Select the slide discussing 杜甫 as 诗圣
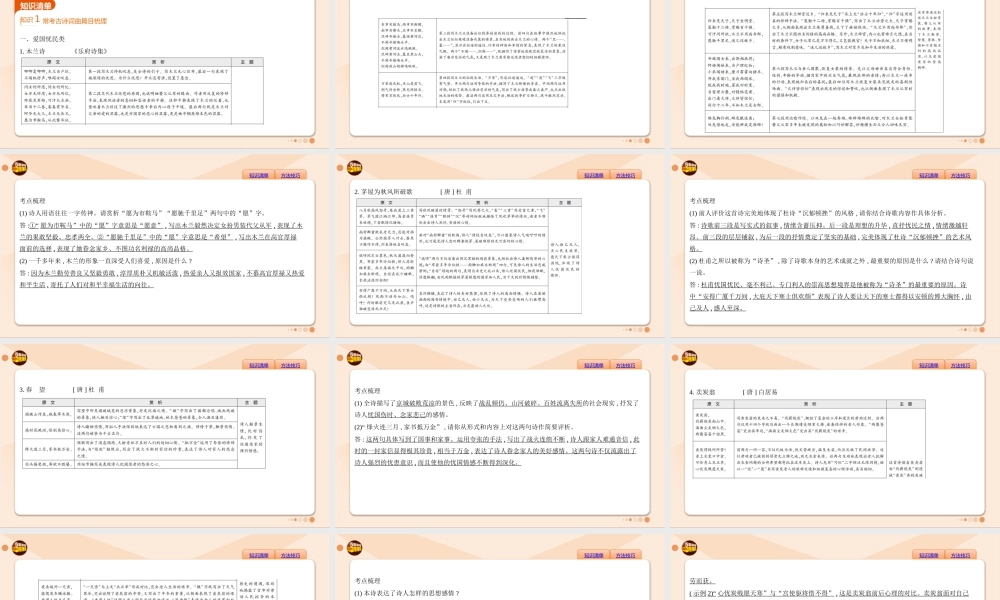 (x=834, y=260)
